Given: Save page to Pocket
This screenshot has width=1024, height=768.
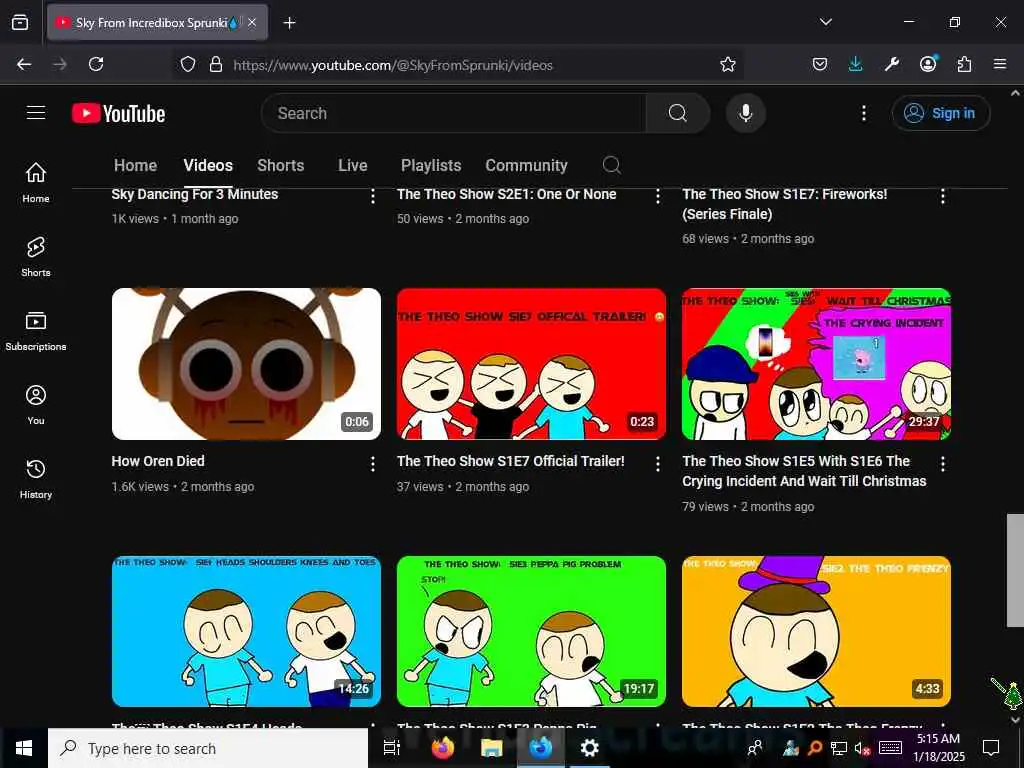Looking at the screenshot, I should point(820,64).
